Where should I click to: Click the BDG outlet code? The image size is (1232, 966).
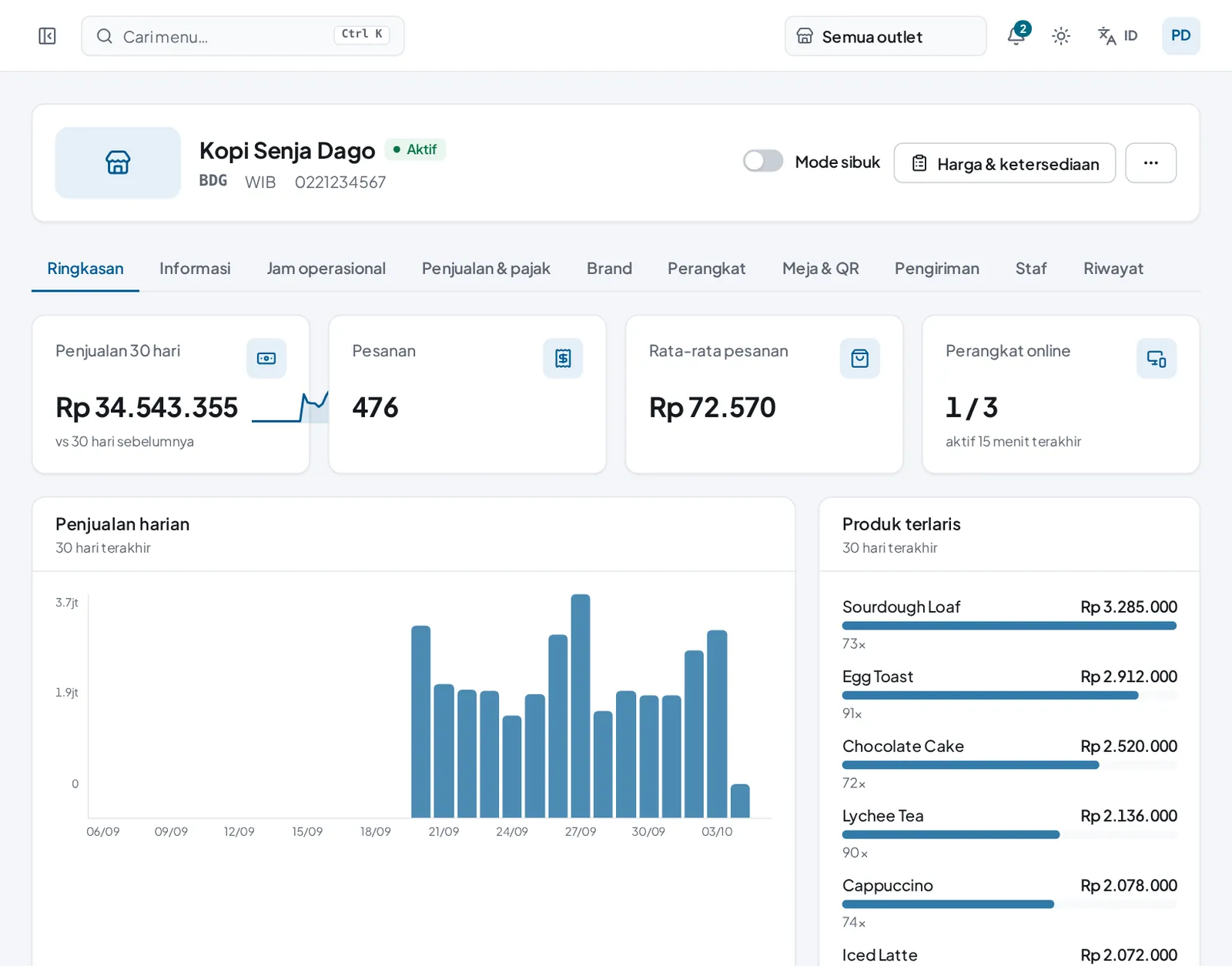pos(213,180)
